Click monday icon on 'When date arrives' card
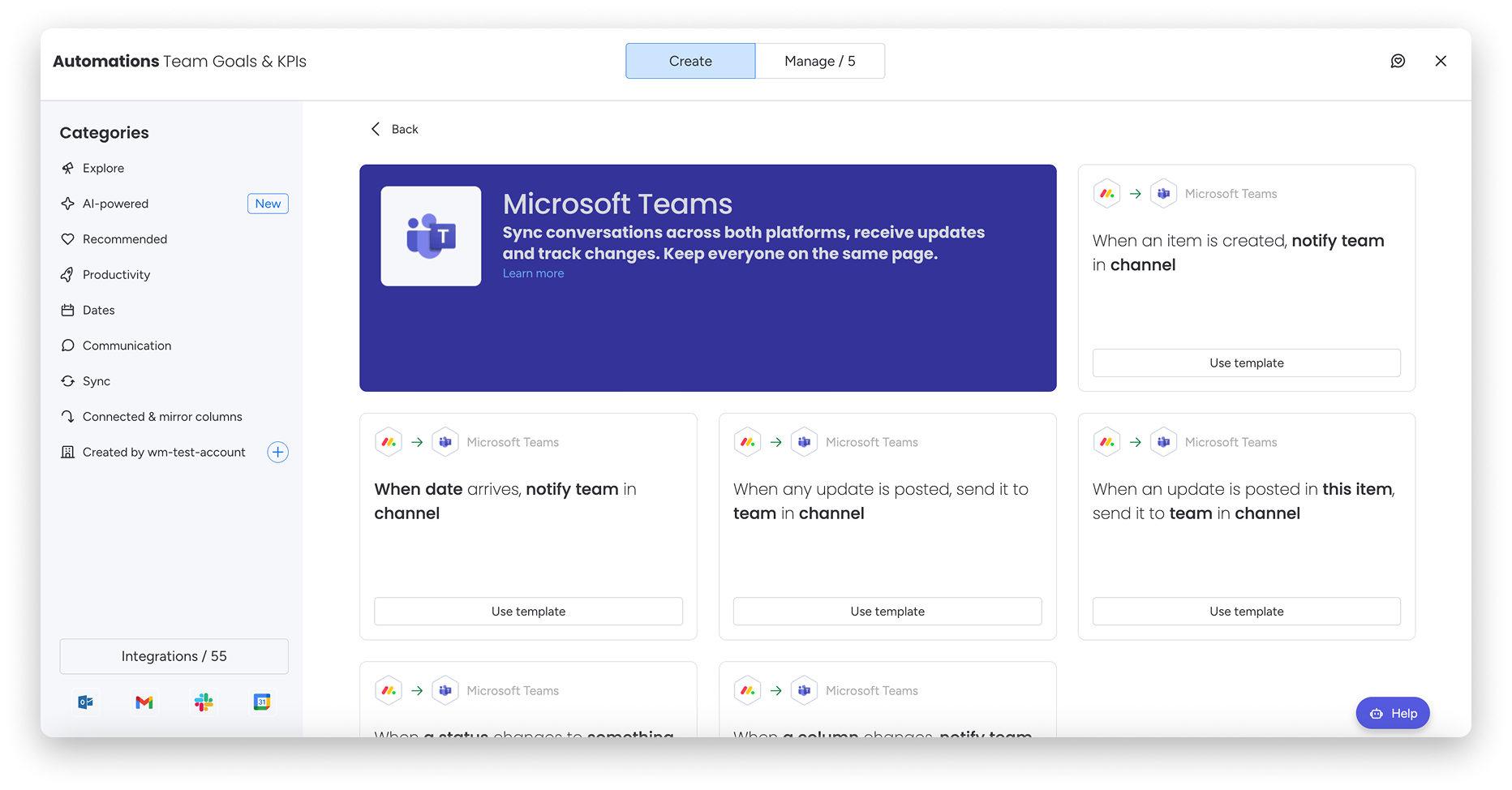The width and height of the screenshot is (1512, 790). (389, 442)
